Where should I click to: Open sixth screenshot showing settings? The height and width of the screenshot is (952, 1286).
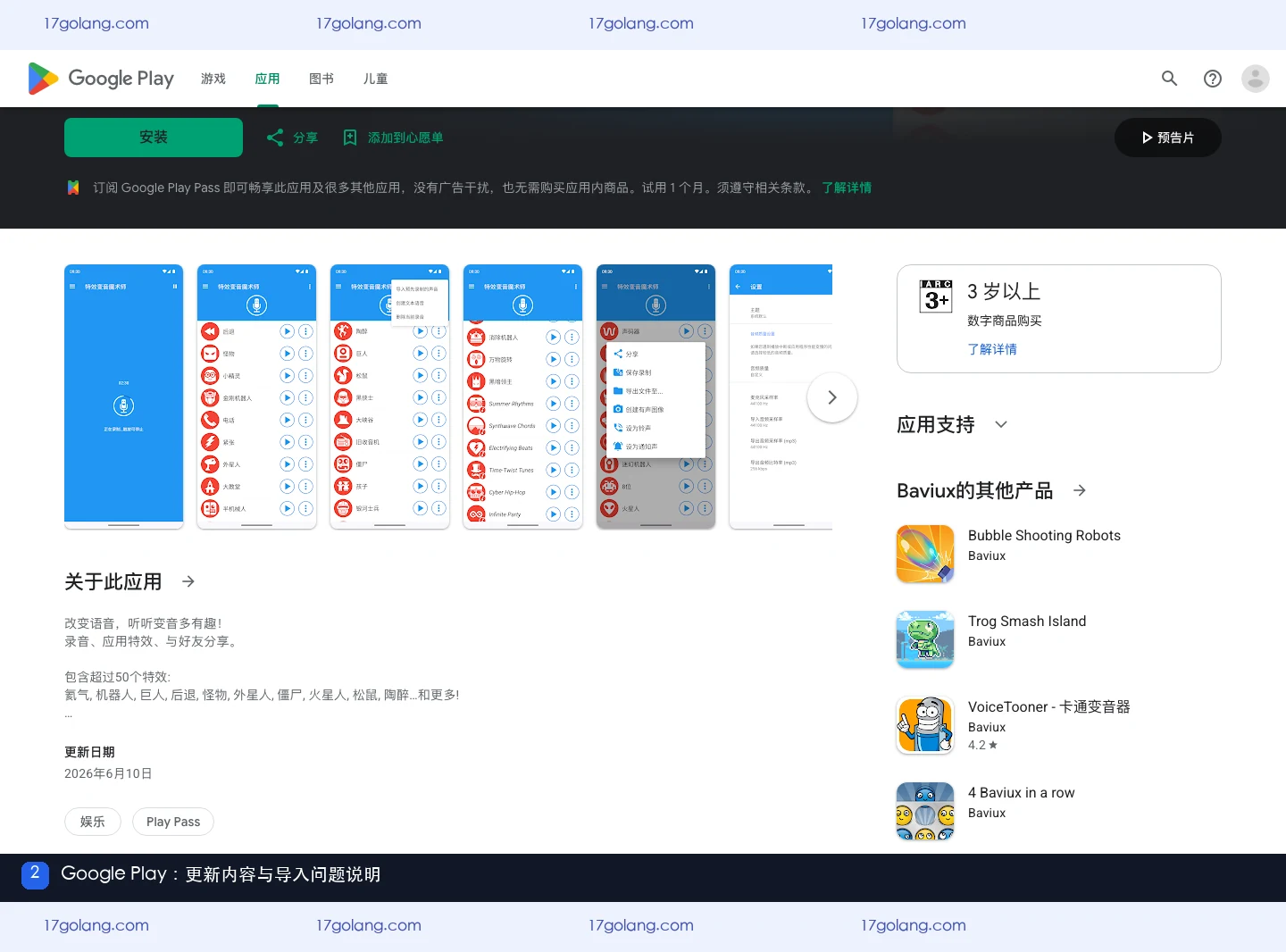pos(781,397)
